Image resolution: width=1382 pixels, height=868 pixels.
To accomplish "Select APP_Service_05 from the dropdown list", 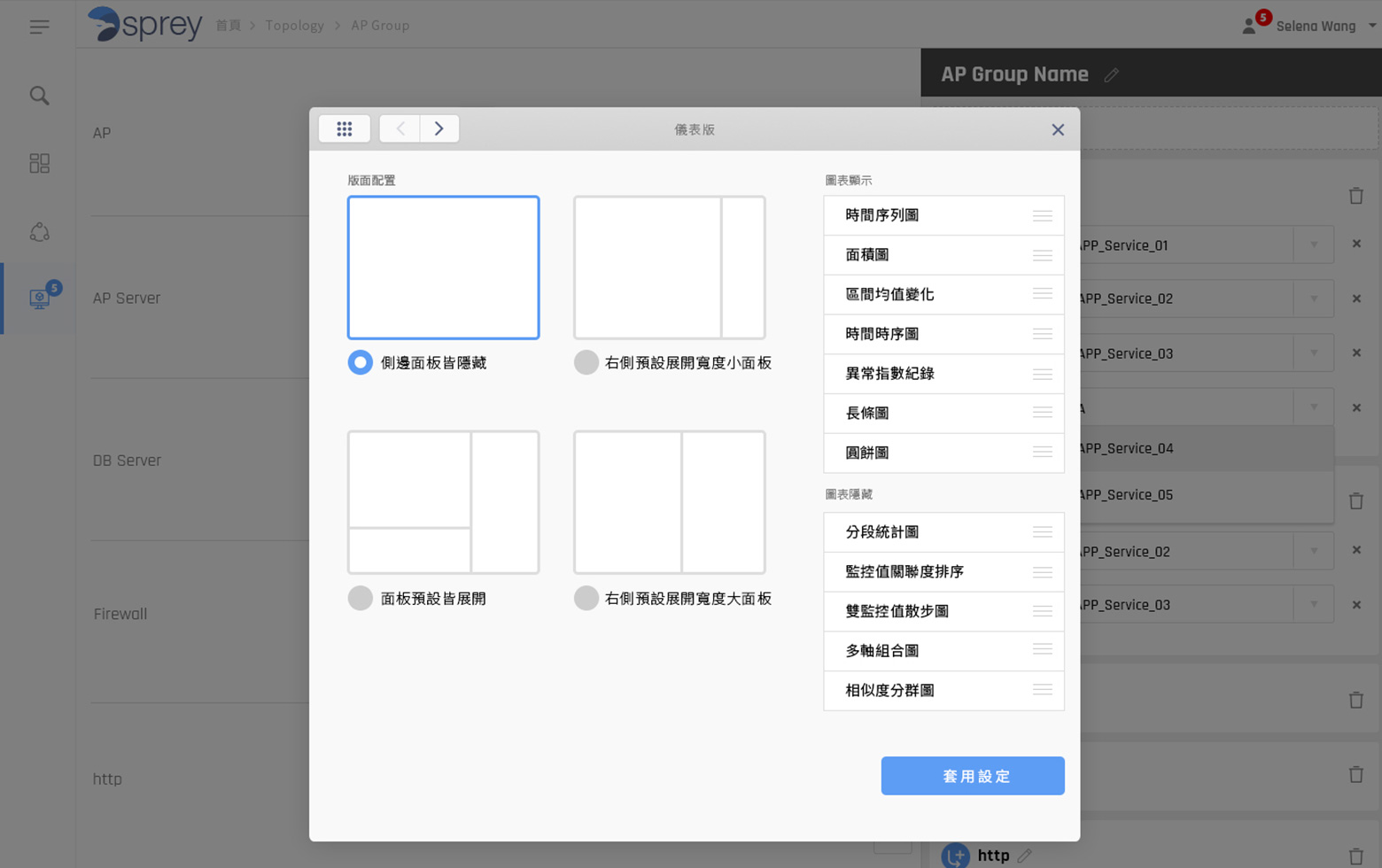I will tap(1126, 494).
